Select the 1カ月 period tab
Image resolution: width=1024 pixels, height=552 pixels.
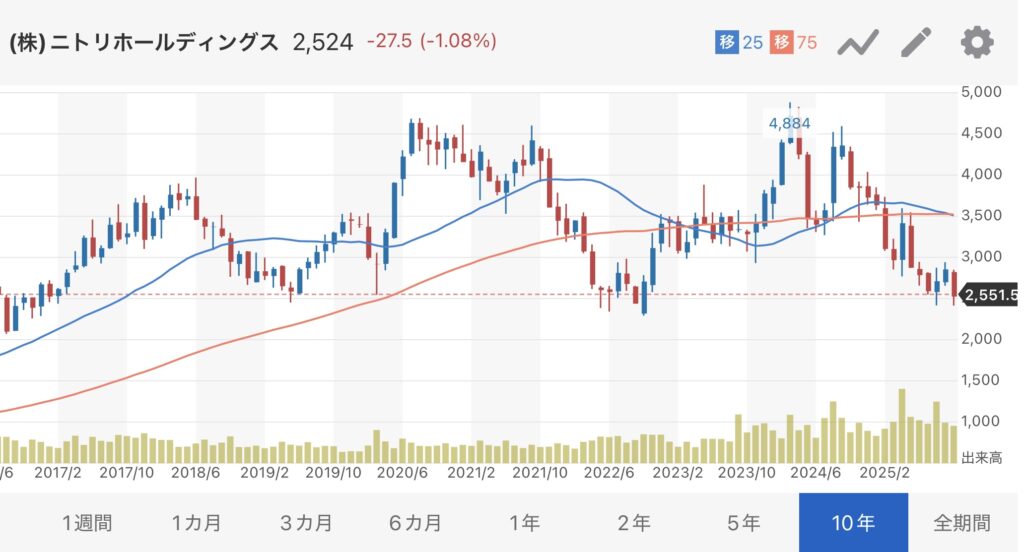197,522
